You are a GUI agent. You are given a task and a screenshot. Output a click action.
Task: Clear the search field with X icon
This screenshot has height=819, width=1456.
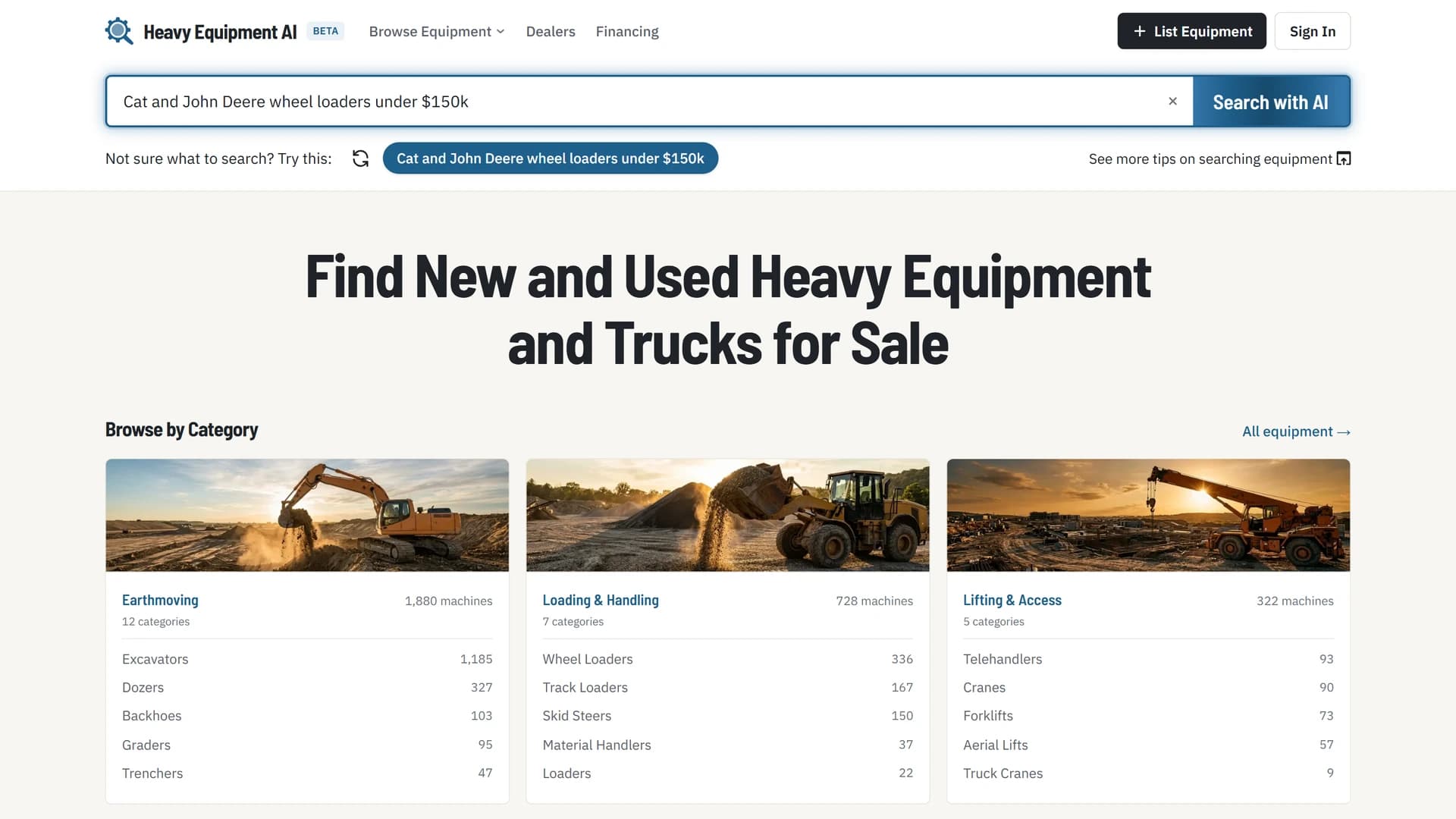[x=1172, y=101]
